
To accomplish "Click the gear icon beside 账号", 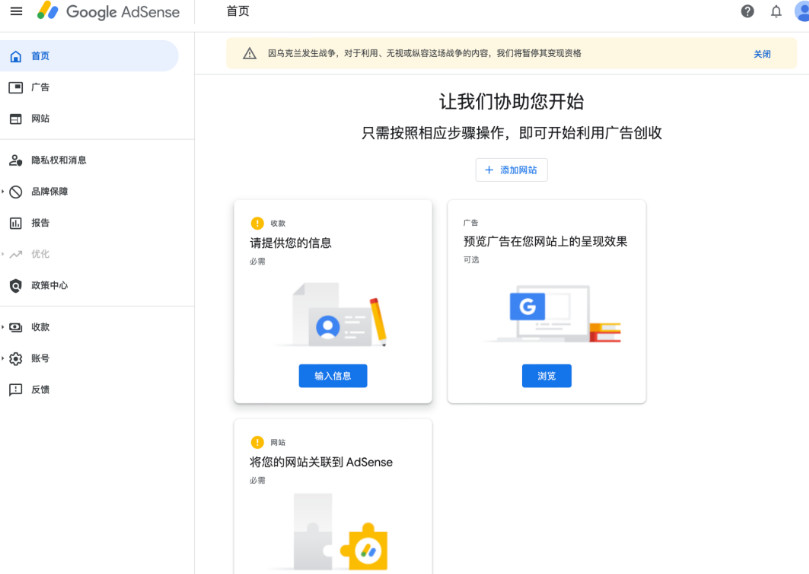I will (16, 358).
